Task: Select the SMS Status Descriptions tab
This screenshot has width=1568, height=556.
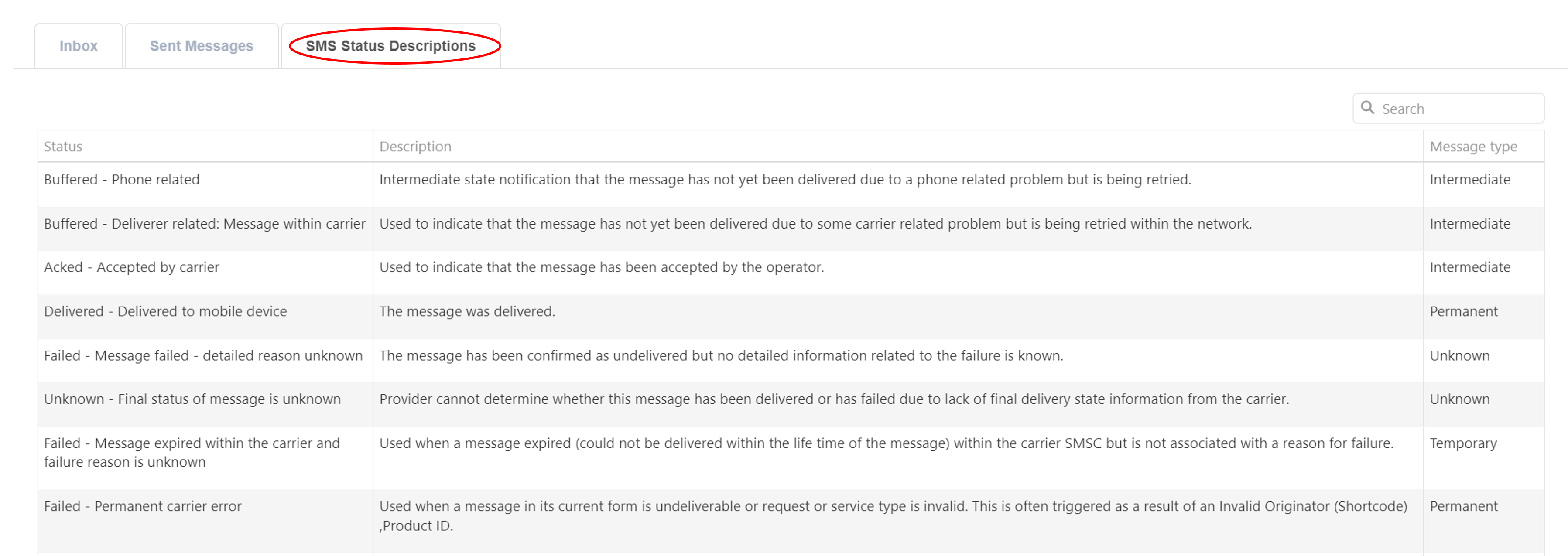Action: pos(390,46)
